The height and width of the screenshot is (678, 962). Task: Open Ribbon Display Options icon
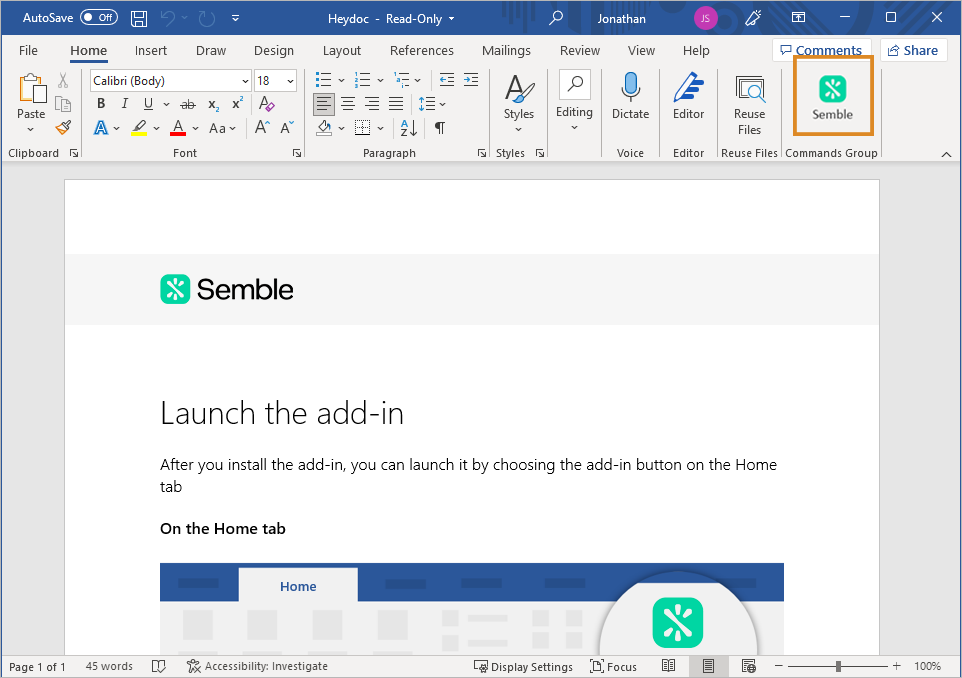[798, 18]
